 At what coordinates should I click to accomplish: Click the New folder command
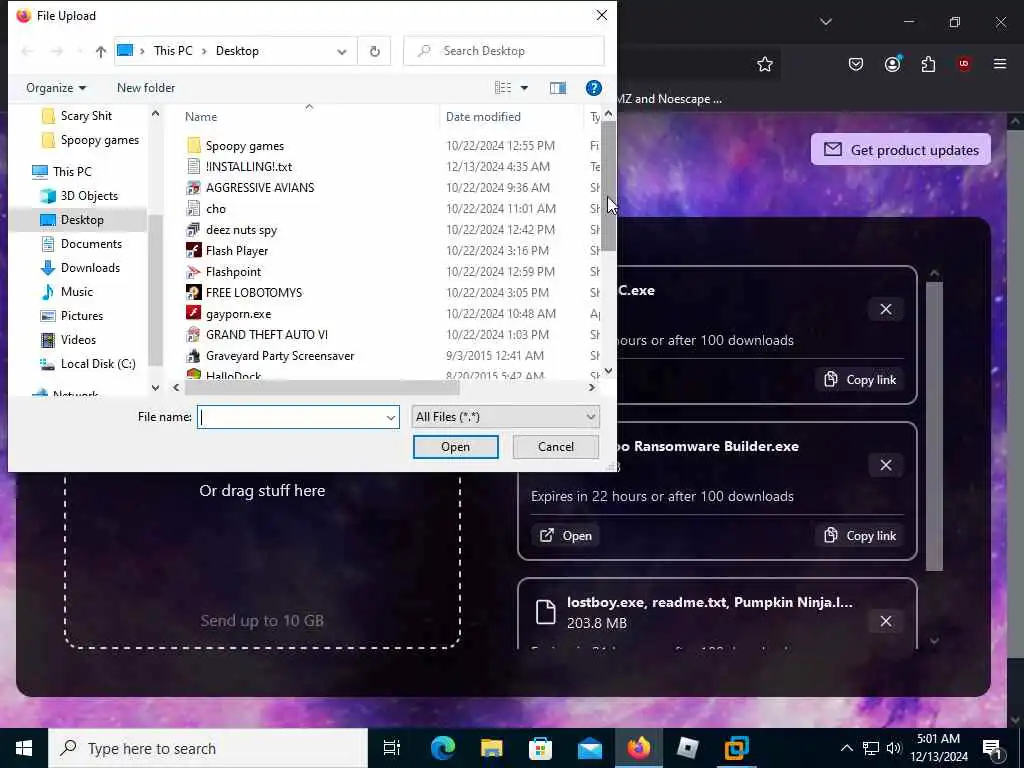(146, 88)
